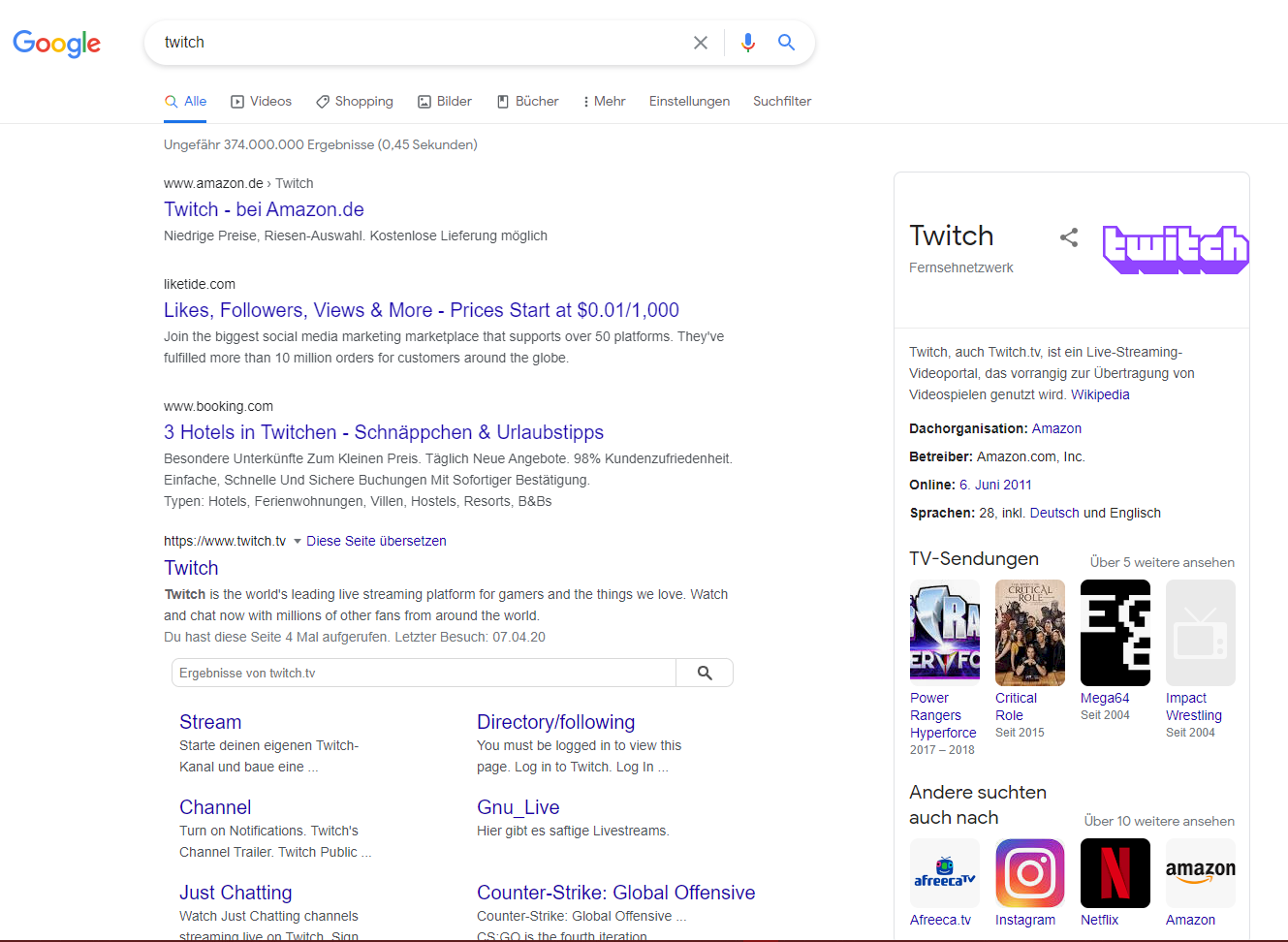This screenshot has width=1288, height=942.
Task: Open Impact Wrestling placeholder thumbnail
Action: pos(1201,633)
